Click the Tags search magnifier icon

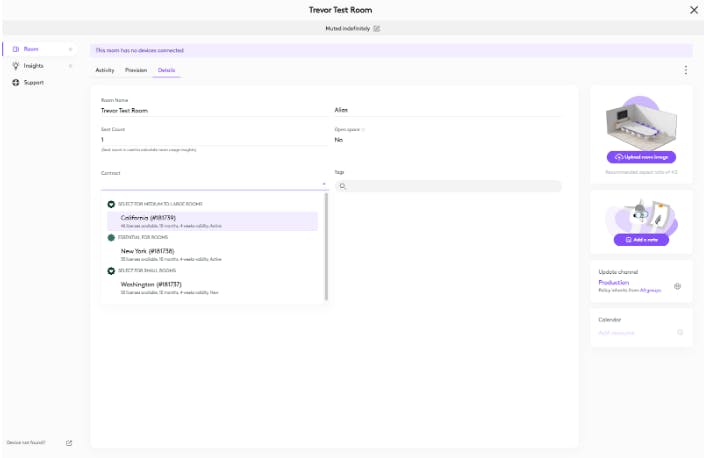343,186
